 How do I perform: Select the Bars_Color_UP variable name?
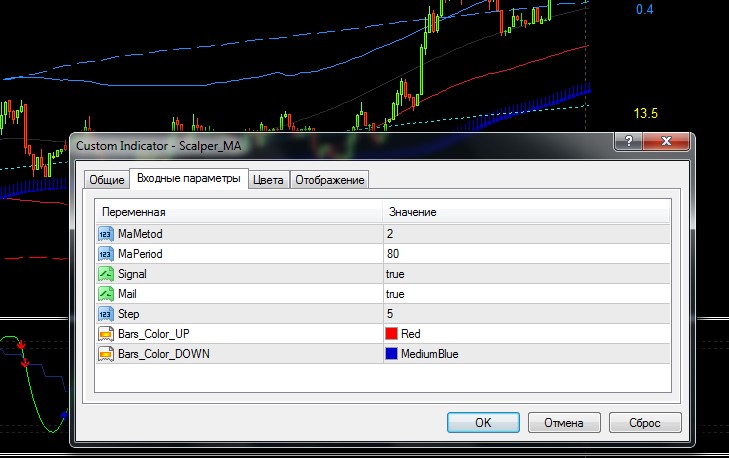(x=153, y=334)
